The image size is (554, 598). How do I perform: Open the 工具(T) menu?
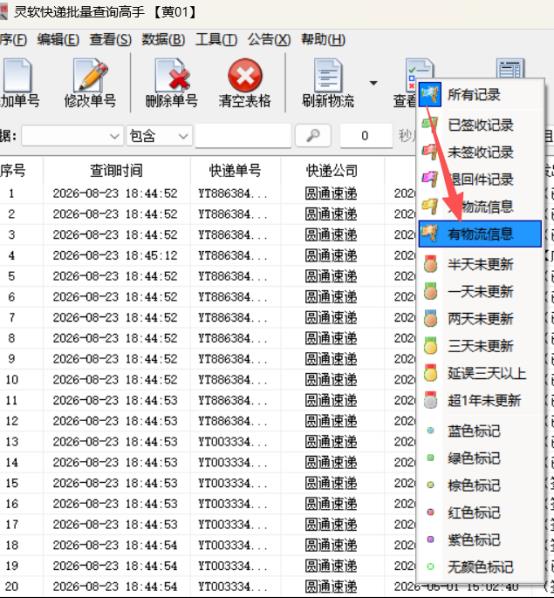click(x=216, y=40)
